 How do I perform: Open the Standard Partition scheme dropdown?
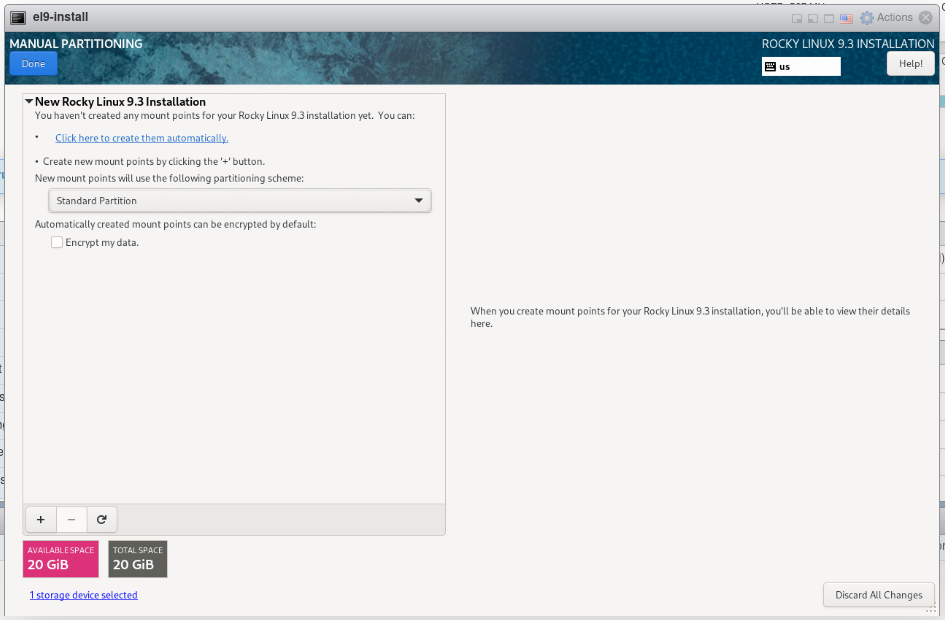click(240, 201)
